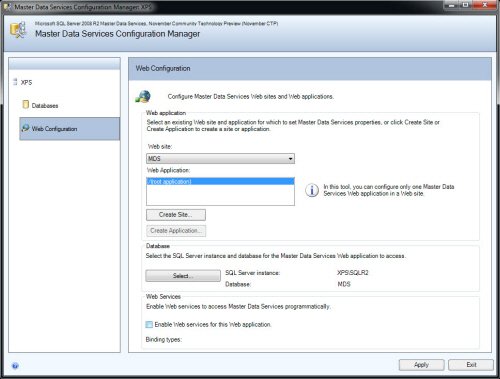
Task: Open the Databases page
Action: click(45, 106)
